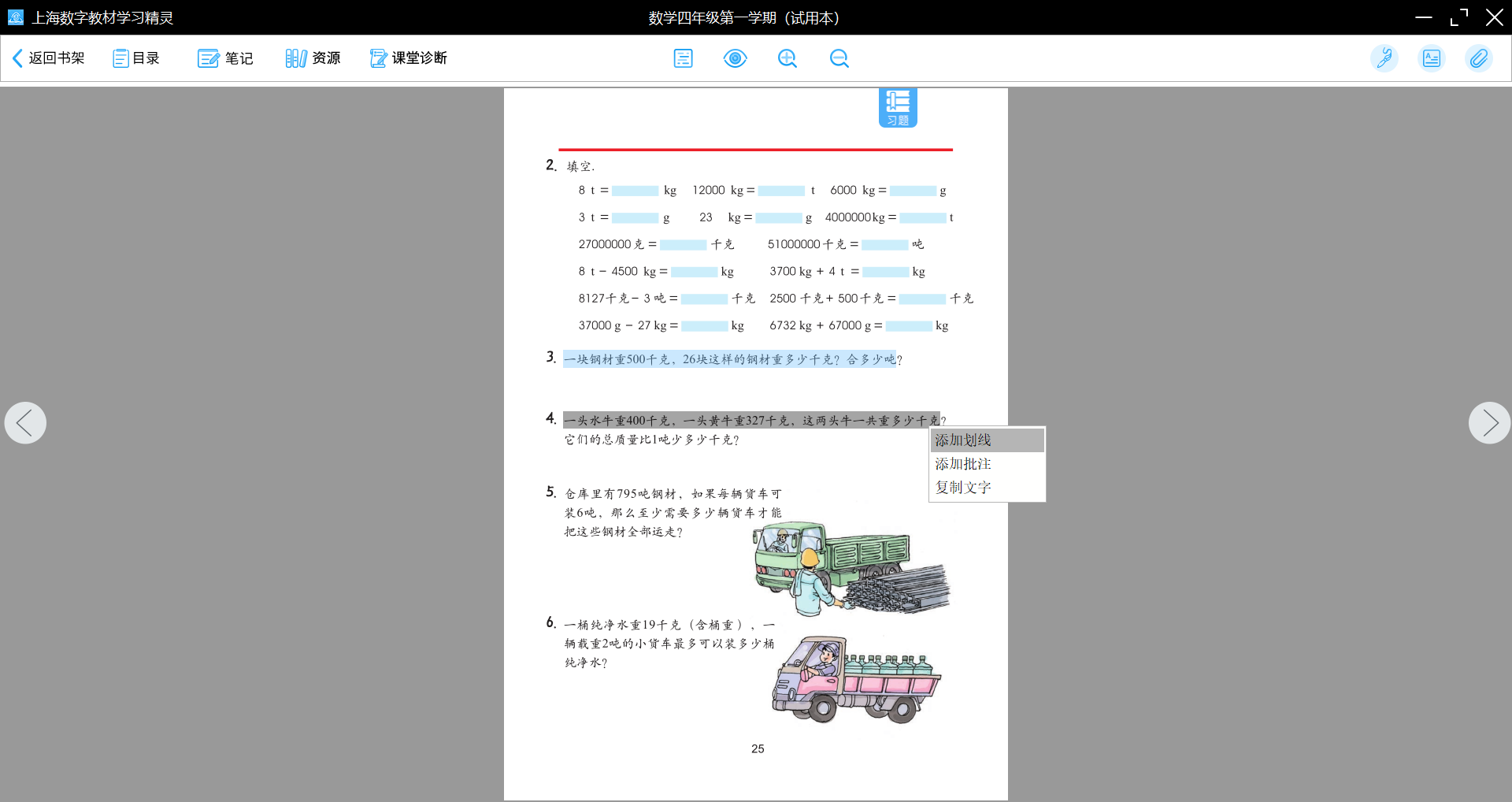This screenshot has width=1512, height=802.
Task: Click the blank after "8 t ="
Action: [x=635, y=191]
